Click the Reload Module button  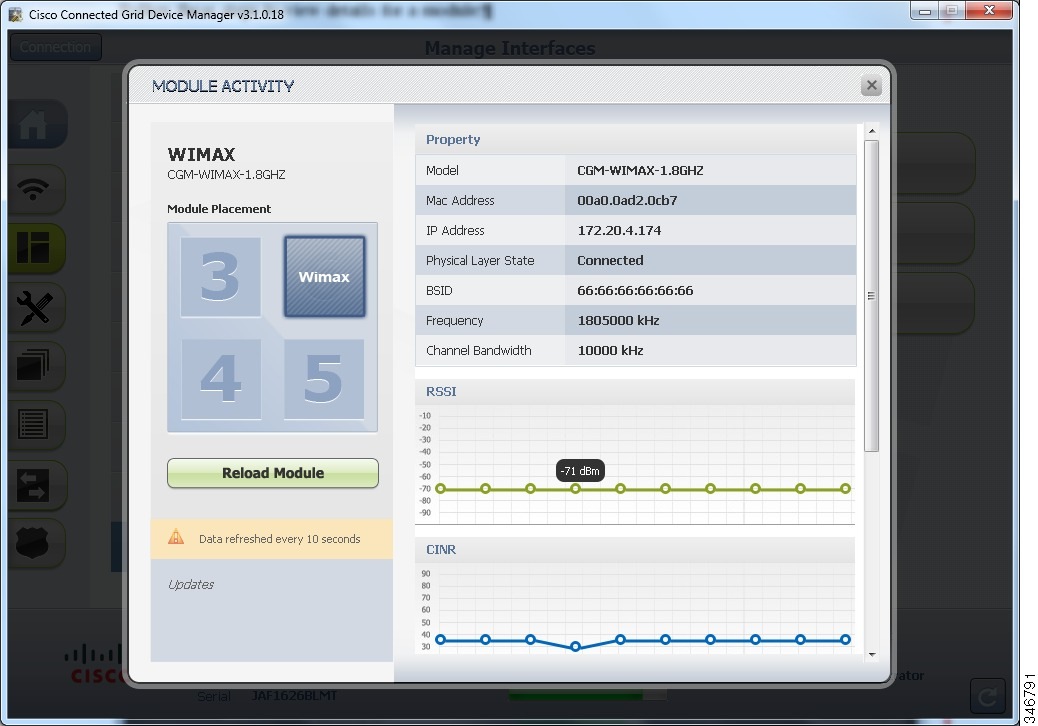tap(273, 473)
